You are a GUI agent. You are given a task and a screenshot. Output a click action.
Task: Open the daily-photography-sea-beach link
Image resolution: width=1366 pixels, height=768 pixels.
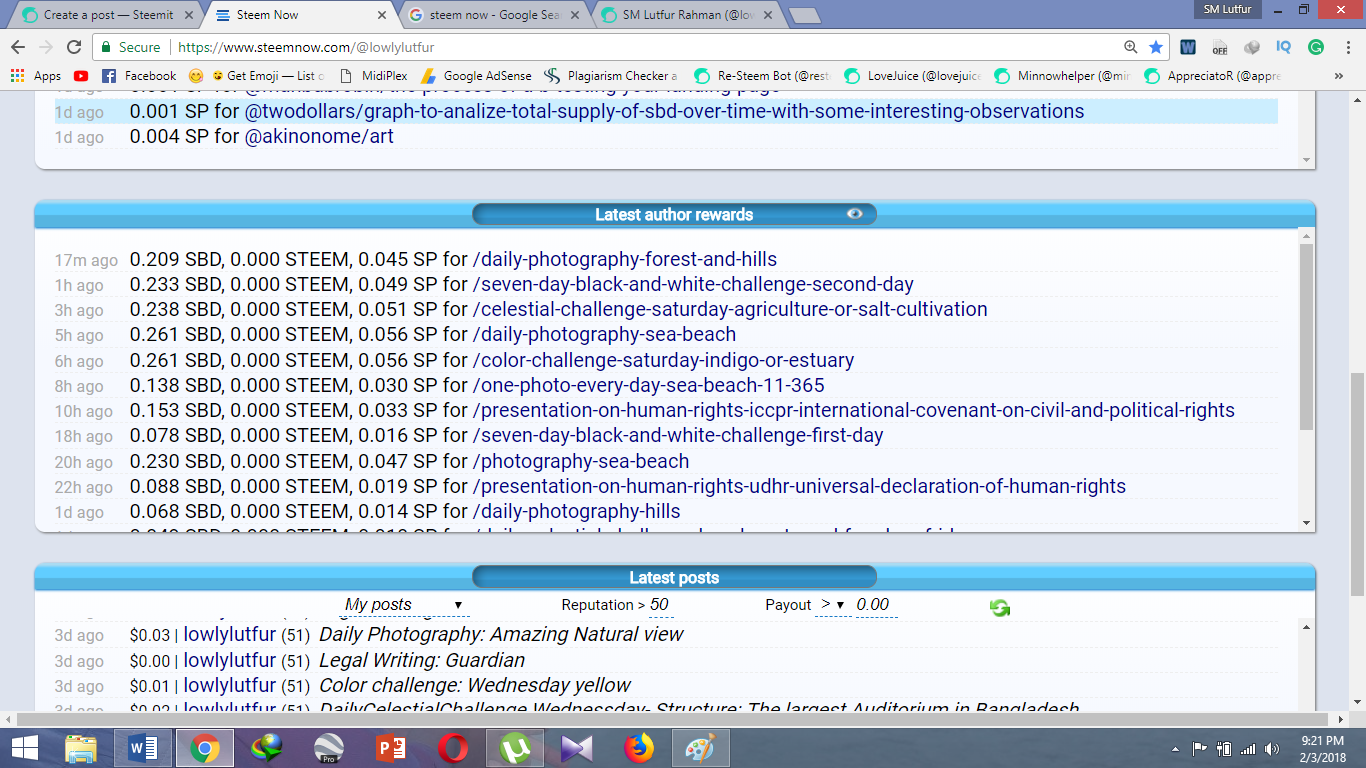point(604,334)
